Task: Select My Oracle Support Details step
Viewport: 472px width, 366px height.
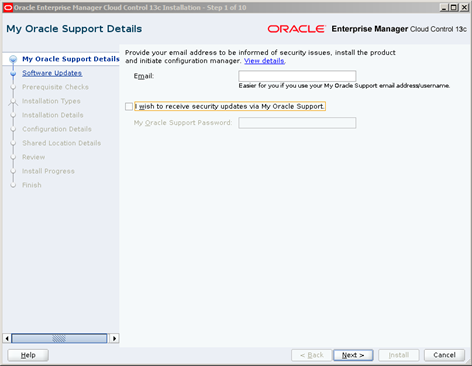Action: tap(71, 59)
